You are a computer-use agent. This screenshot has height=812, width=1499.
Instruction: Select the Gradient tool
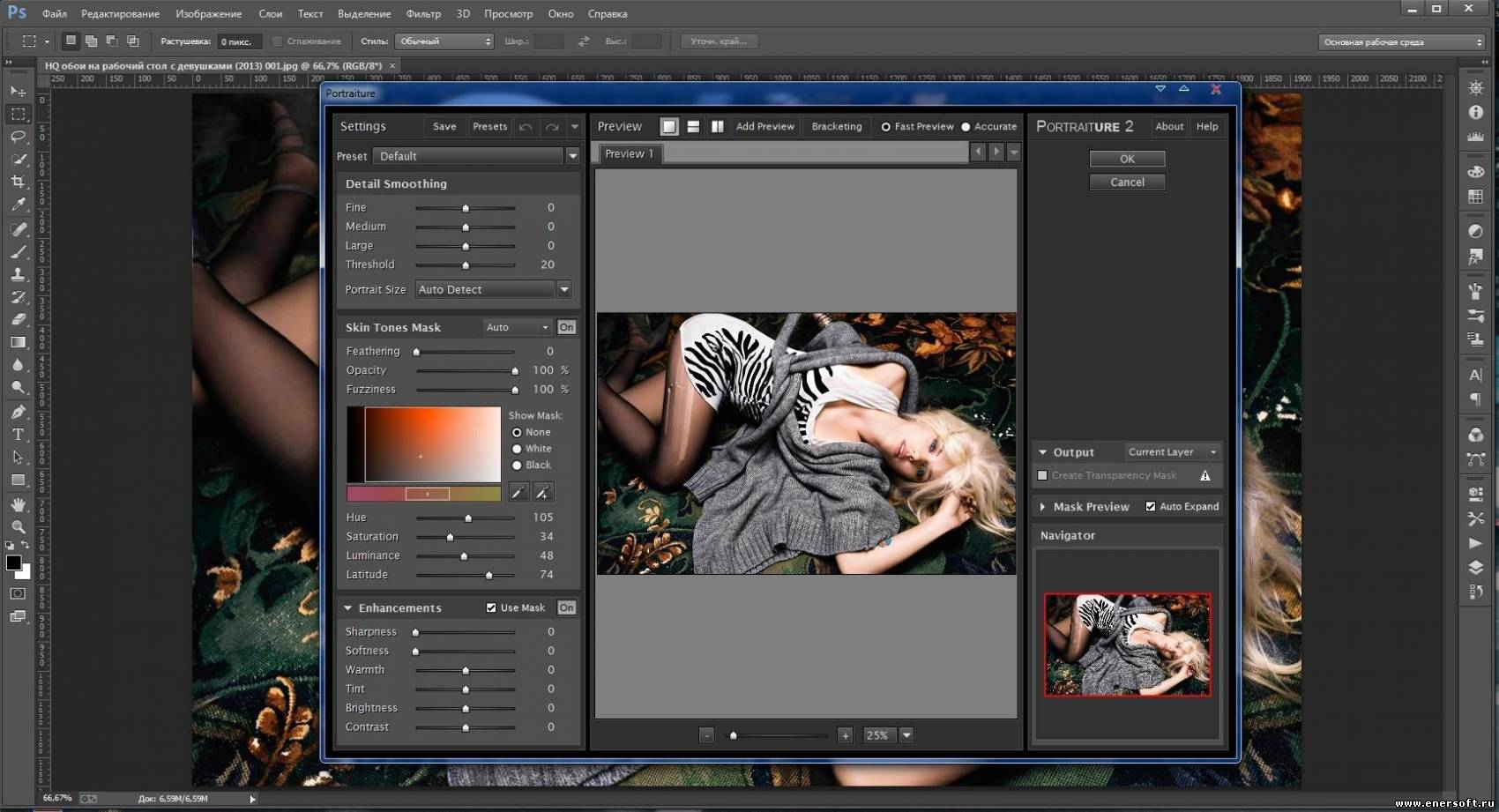coord(18,342)
